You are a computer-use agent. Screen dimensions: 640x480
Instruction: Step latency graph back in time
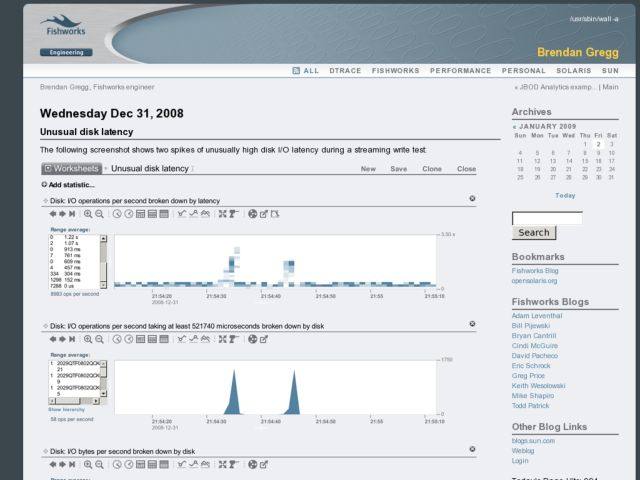pyautogui.click(x=51, y=213)
